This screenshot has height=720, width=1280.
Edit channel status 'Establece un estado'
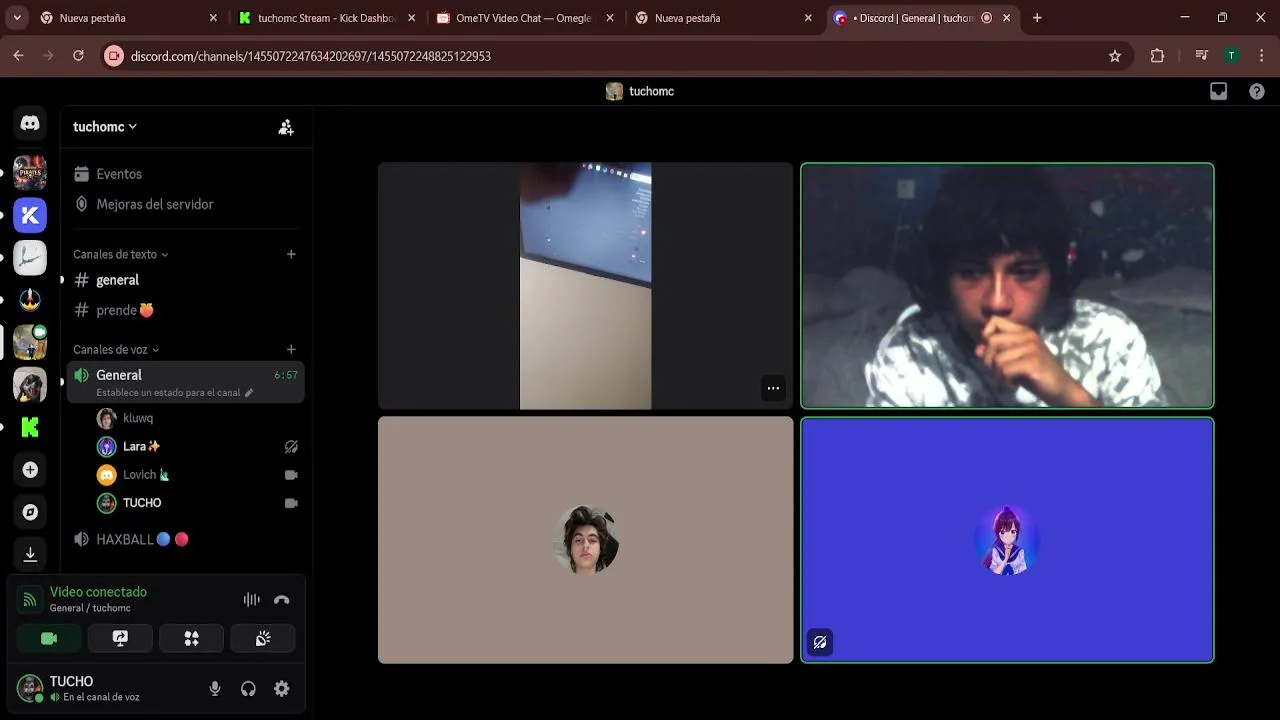(174, 393)
